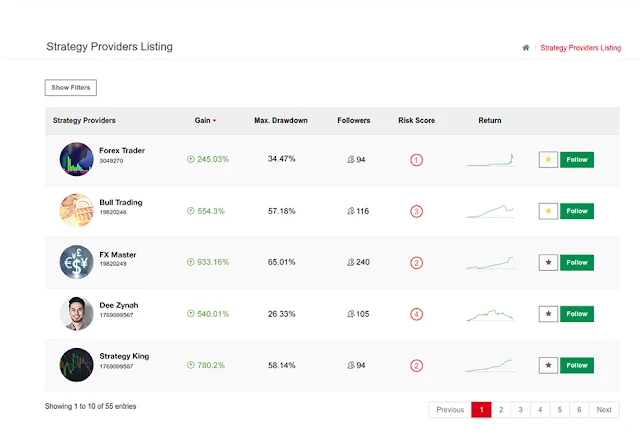This screenshot has width=640, height=445.
Task: Sort by the Max. Drawdown column
Action: click(281, 121)
